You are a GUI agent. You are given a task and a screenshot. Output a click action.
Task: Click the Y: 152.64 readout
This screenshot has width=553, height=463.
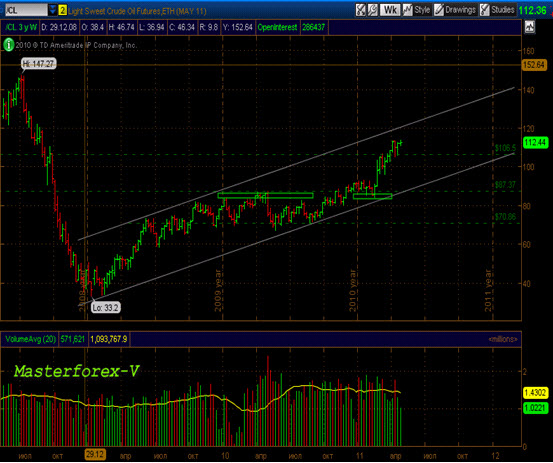click(x=238, y=27)
